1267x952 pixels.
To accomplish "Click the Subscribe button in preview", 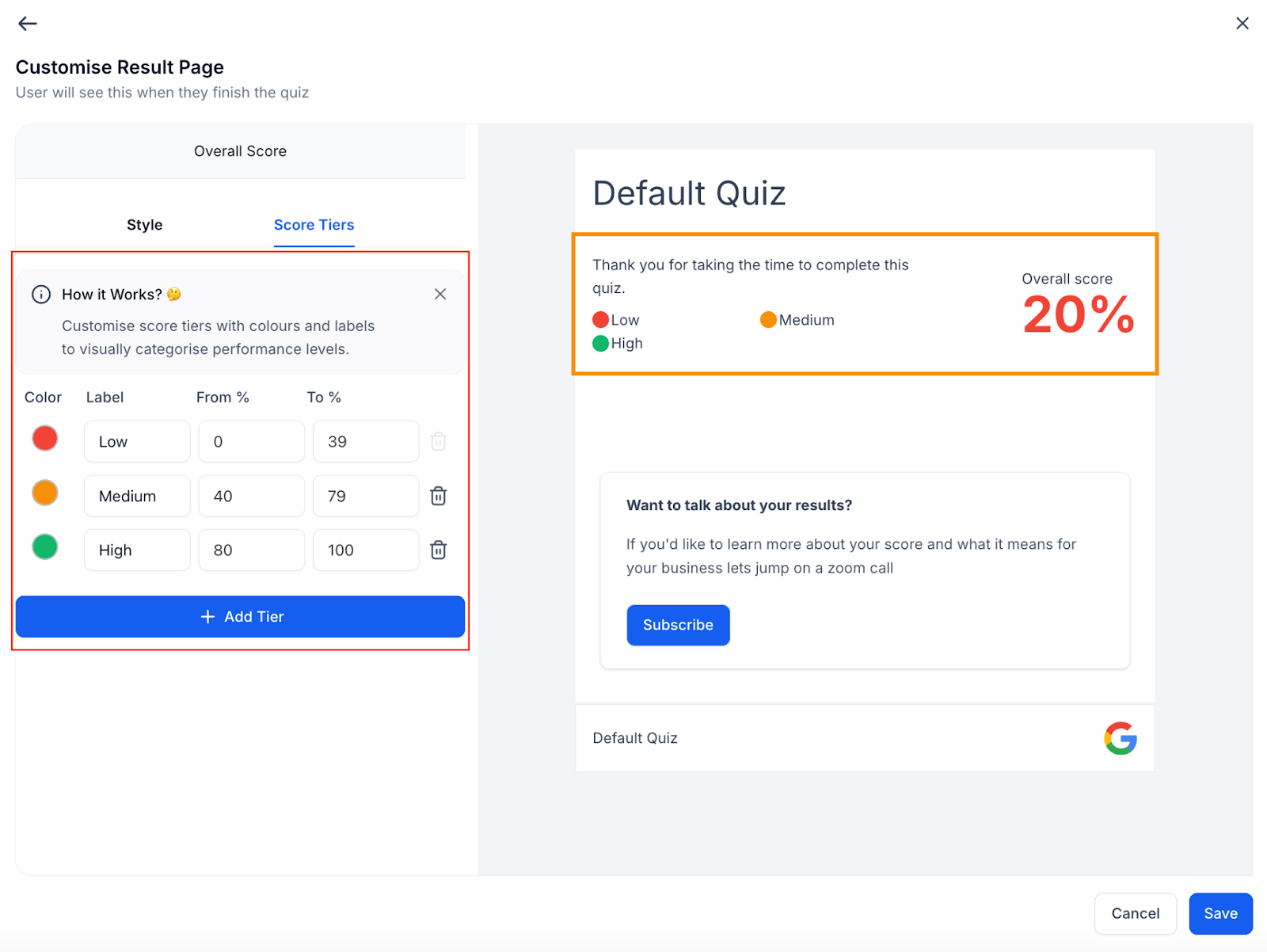I will tap(678, 625).
